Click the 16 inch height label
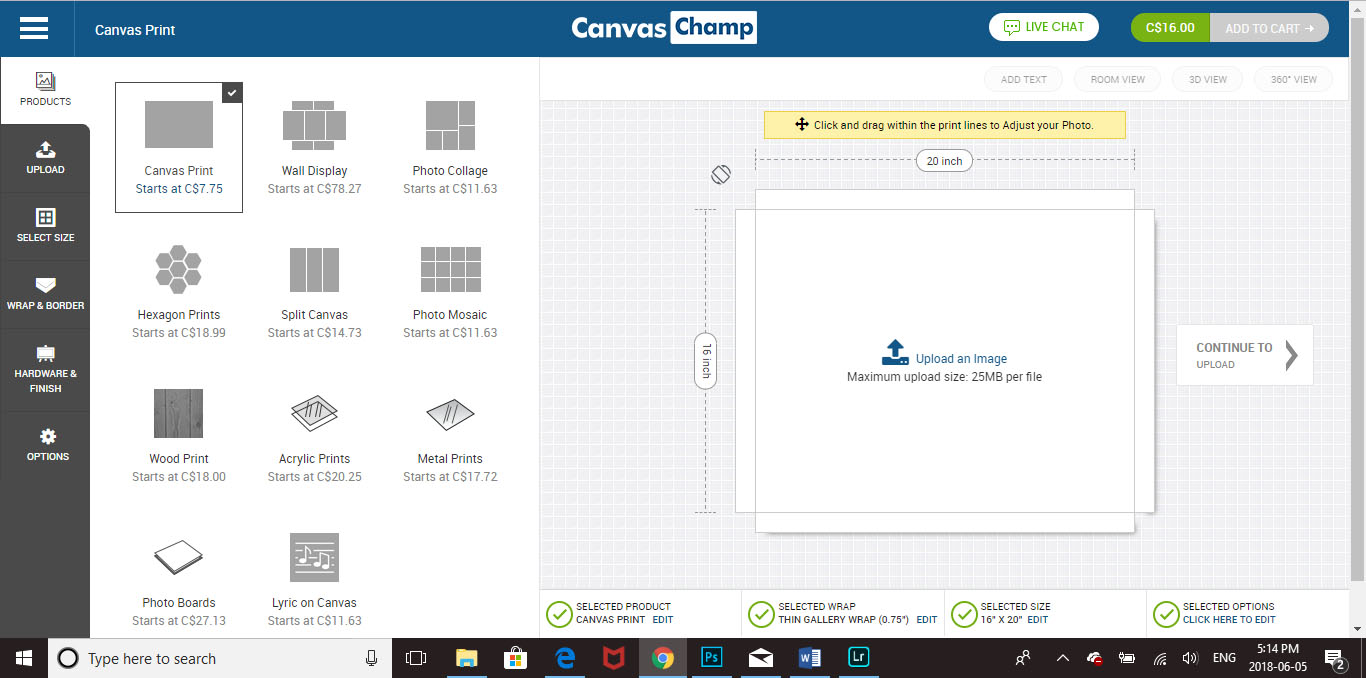Viewport: 1366px width, 678px height. tap(705, 361)
